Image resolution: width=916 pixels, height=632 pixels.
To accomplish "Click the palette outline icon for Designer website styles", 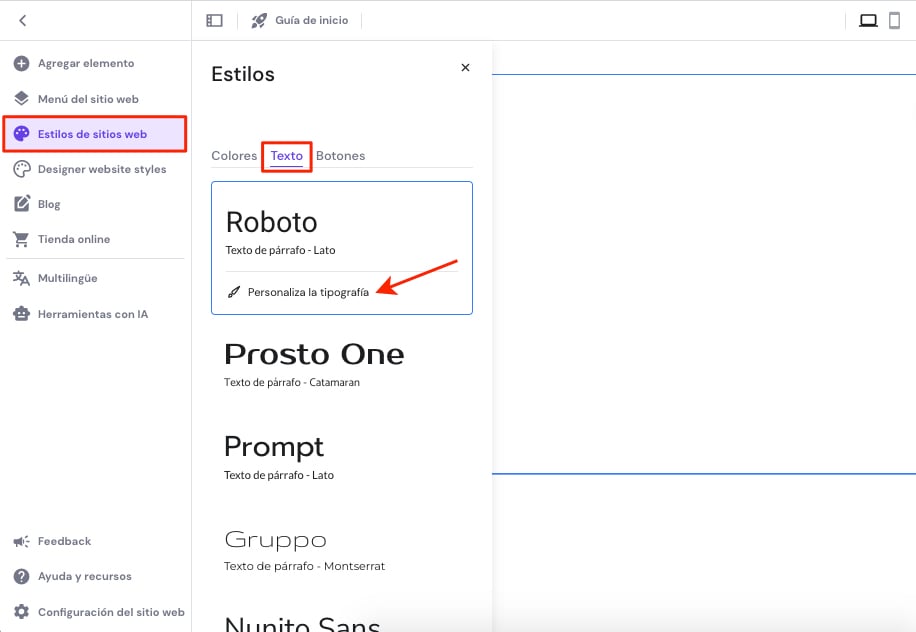I will click(x=22, y=169).
